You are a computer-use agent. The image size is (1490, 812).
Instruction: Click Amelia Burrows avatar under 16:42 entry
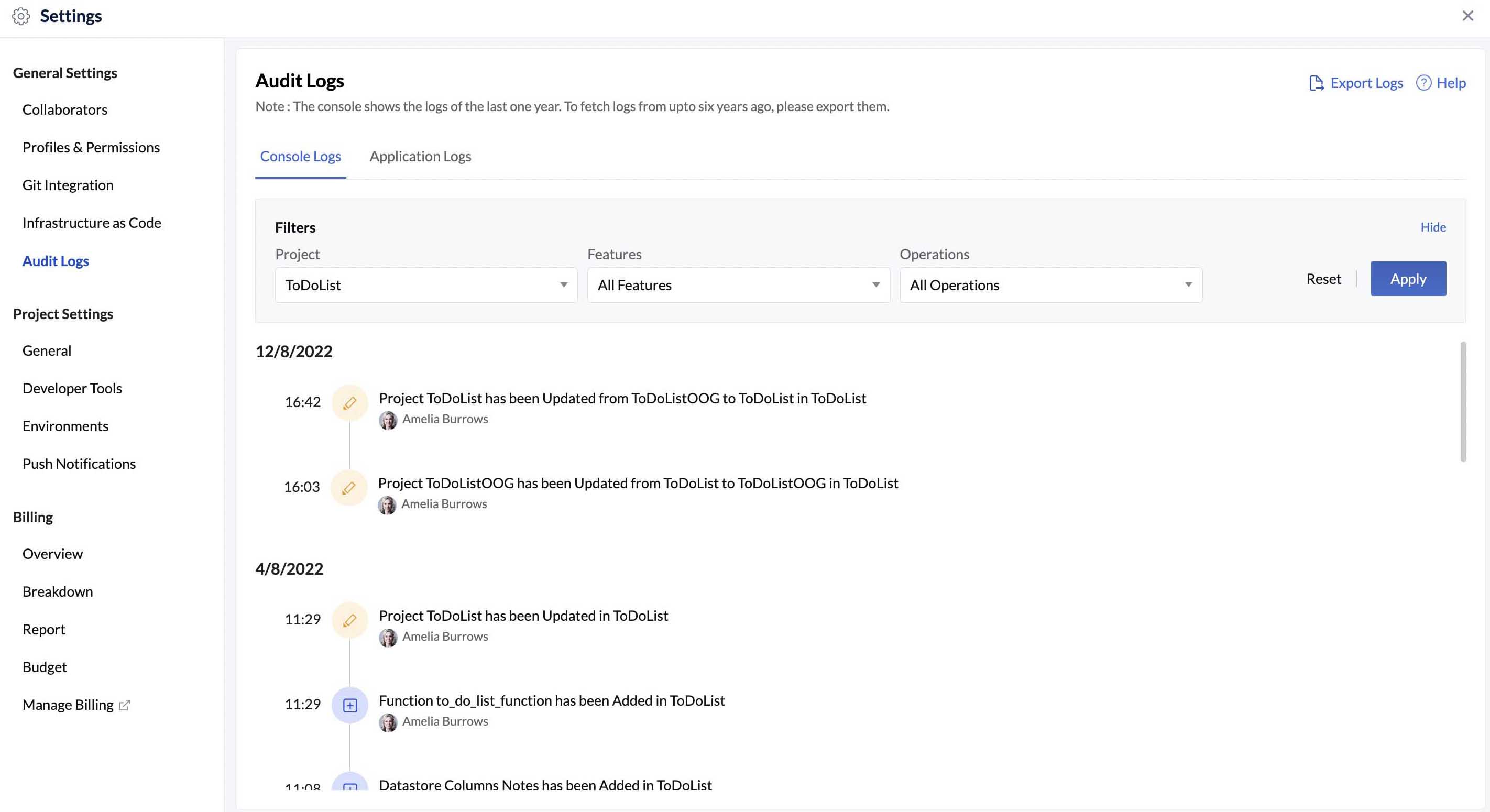pos(388,420)
